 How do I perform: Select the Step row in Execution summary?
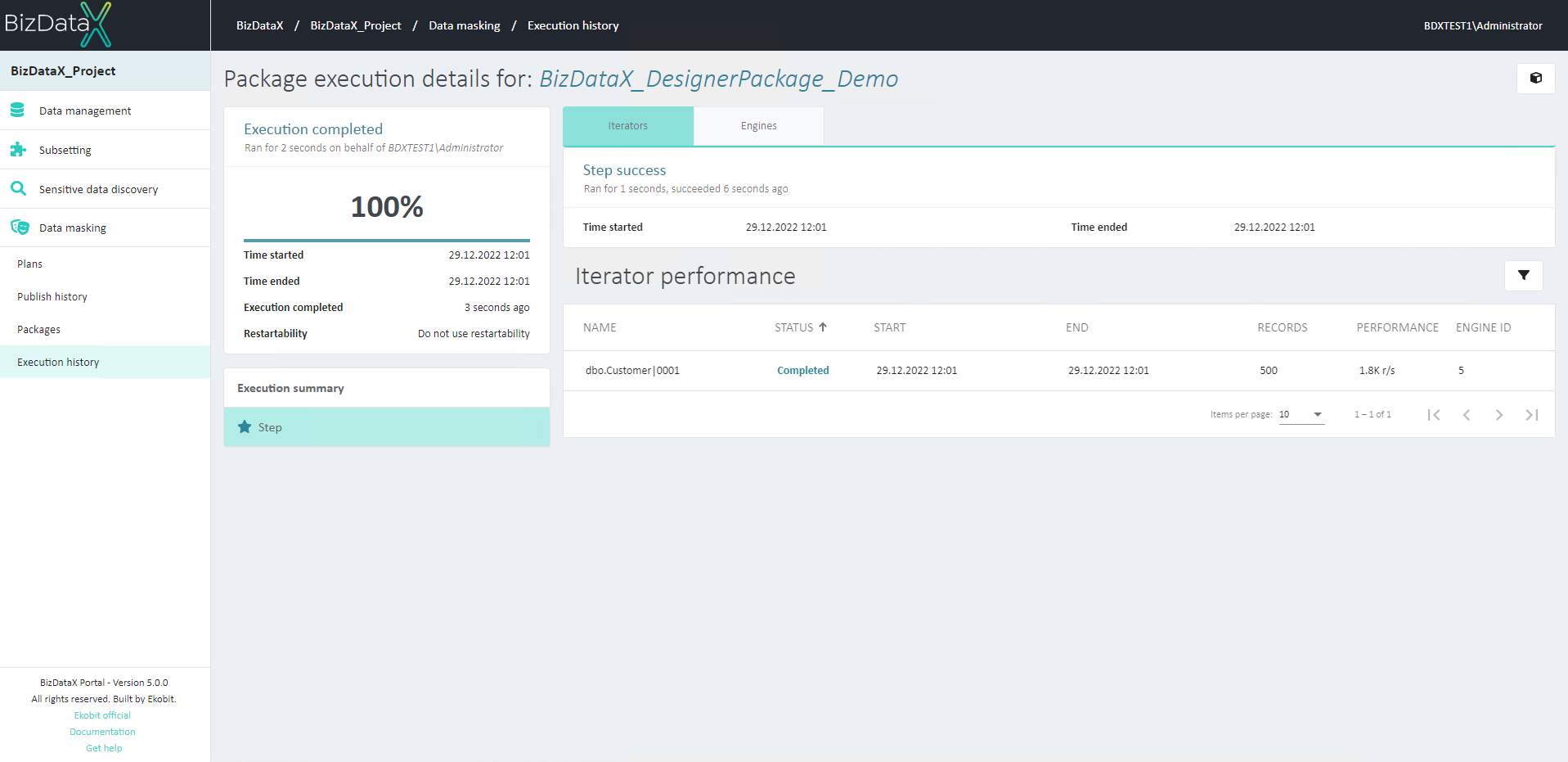click(387, 427)
